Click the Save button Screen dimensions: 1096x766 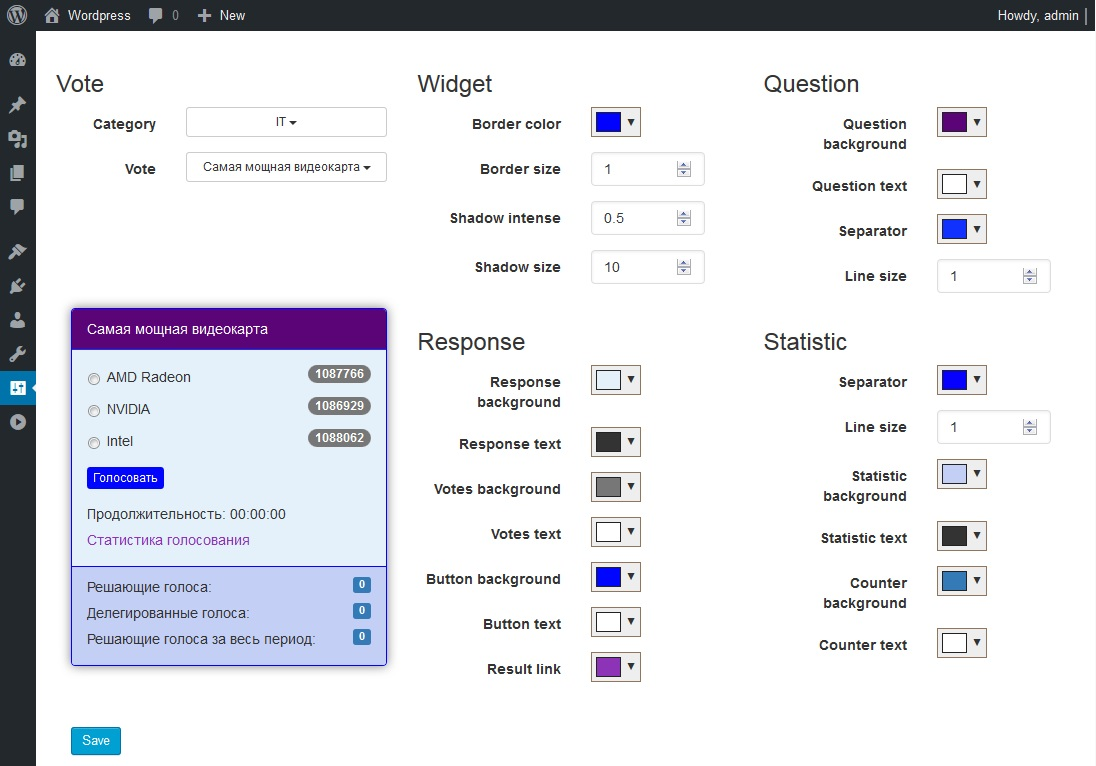tap(96, 741)
